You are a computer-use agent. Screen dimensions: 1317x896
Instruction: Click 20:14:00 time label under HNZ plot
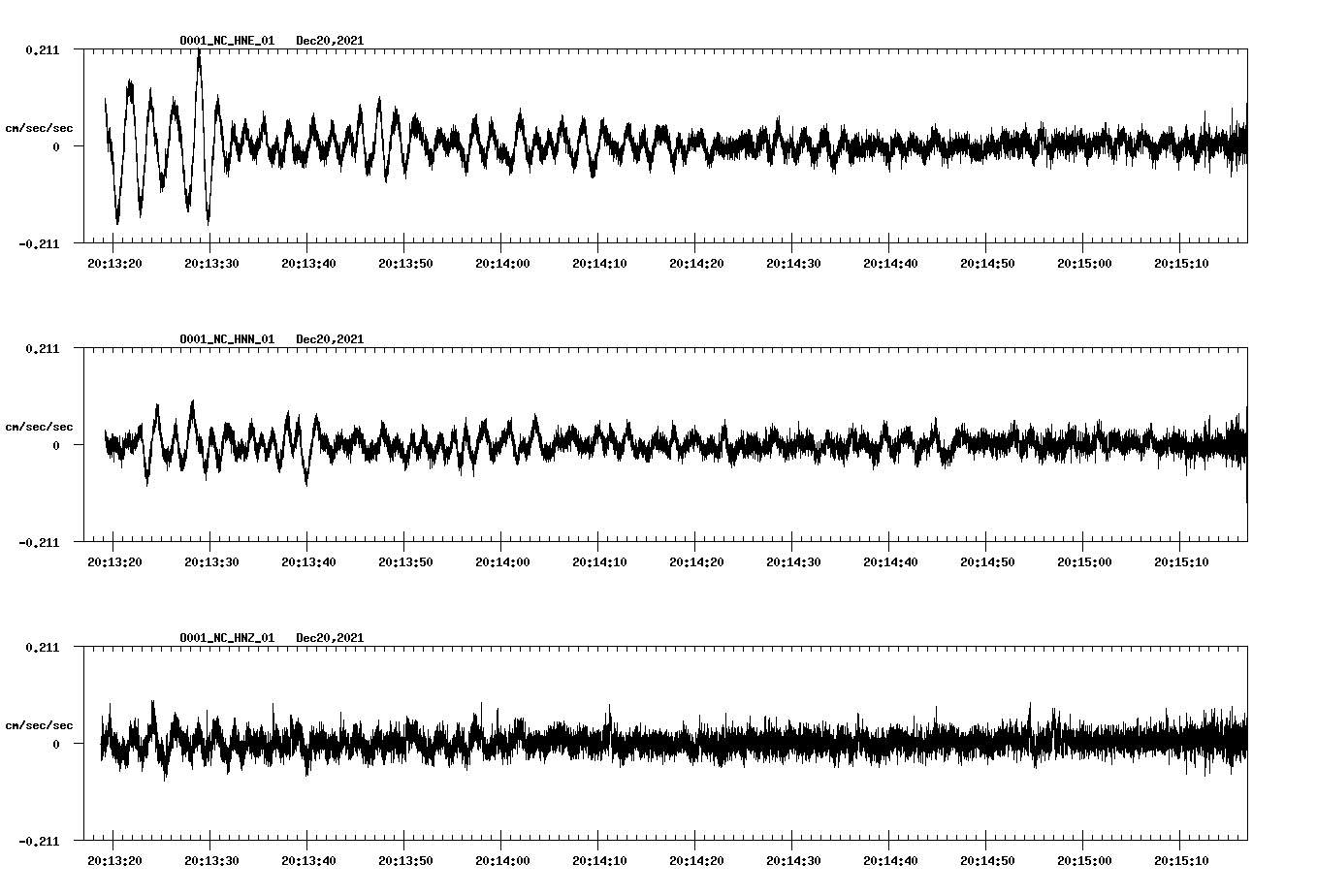click(502, 861)
